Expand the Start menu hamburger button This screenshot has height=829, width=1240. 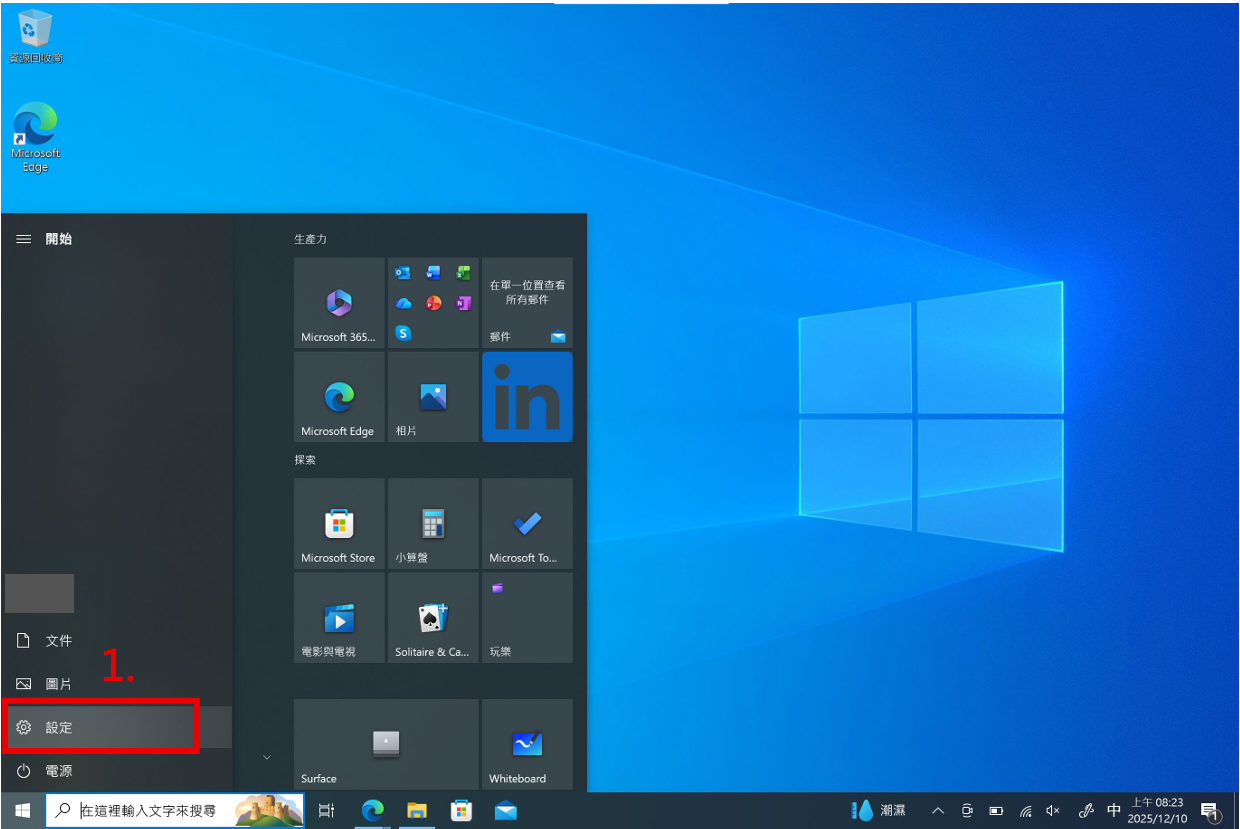click(23, 239)
